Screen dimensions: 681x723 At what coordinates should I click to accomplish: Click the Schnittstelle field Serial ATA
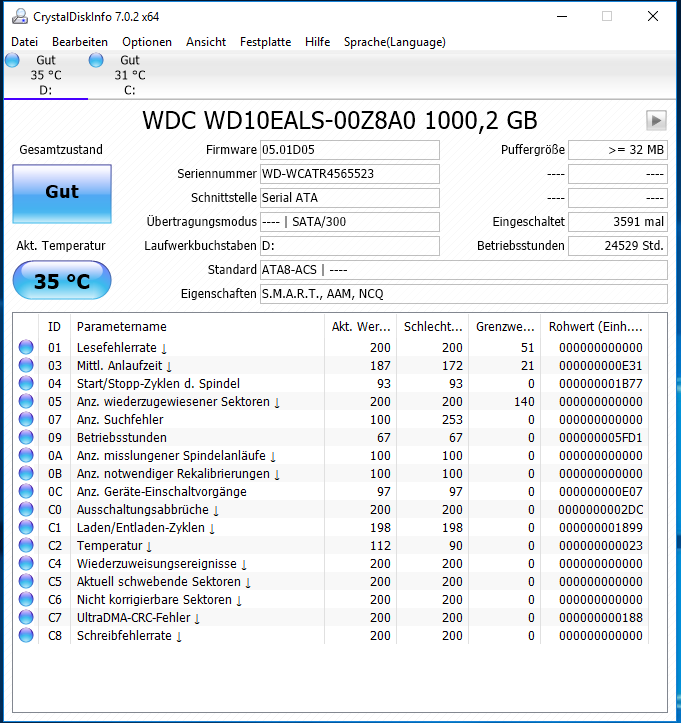349,198
